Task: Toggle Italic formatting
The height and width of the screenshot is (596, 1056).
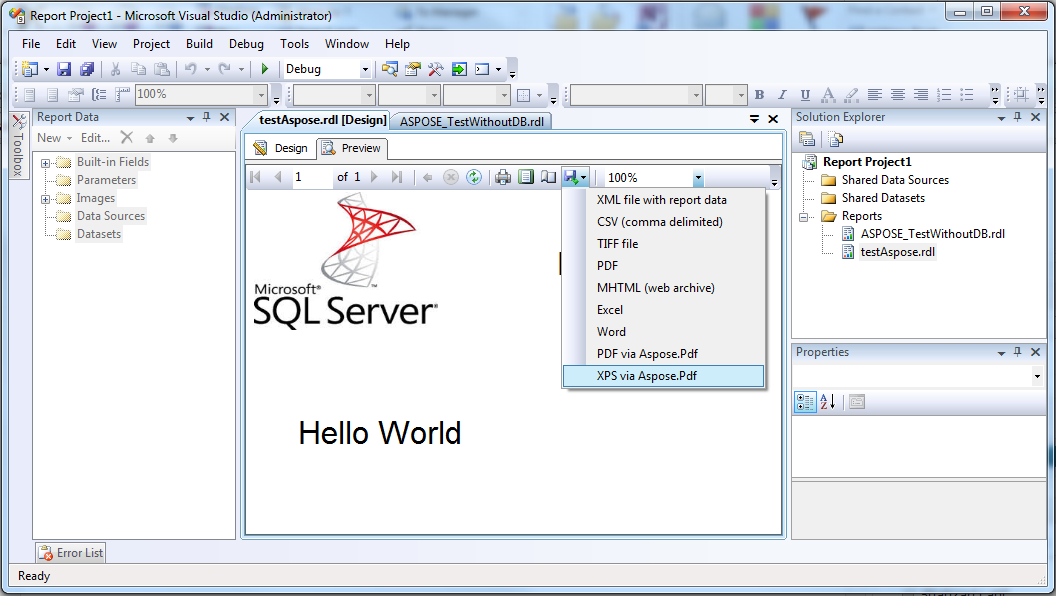Action: (782, 95)
